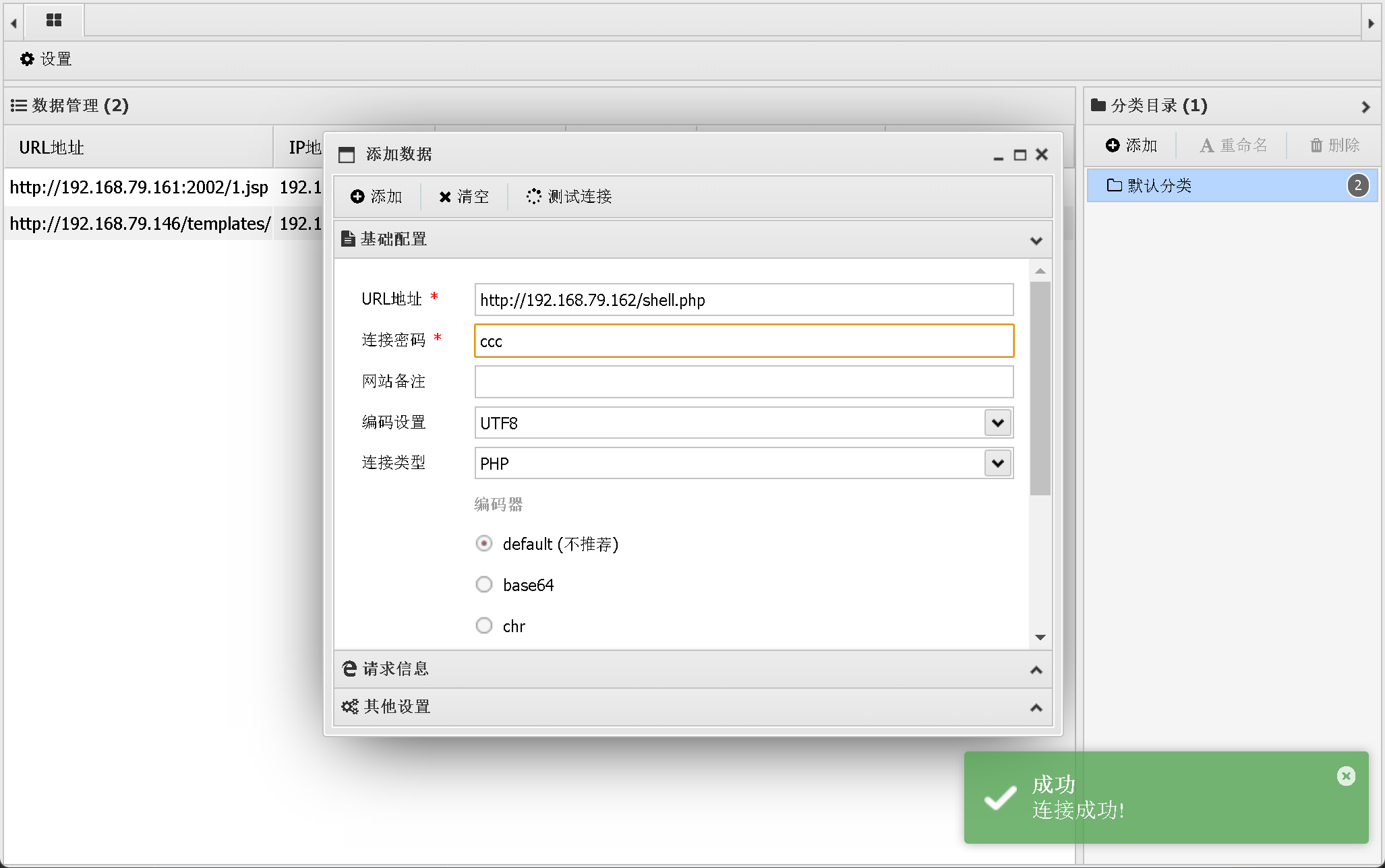Image resolution: width=1385 pixels, height=868 pixels.
Task: Click the 清空 X icon button
Action: coord(445,197)
